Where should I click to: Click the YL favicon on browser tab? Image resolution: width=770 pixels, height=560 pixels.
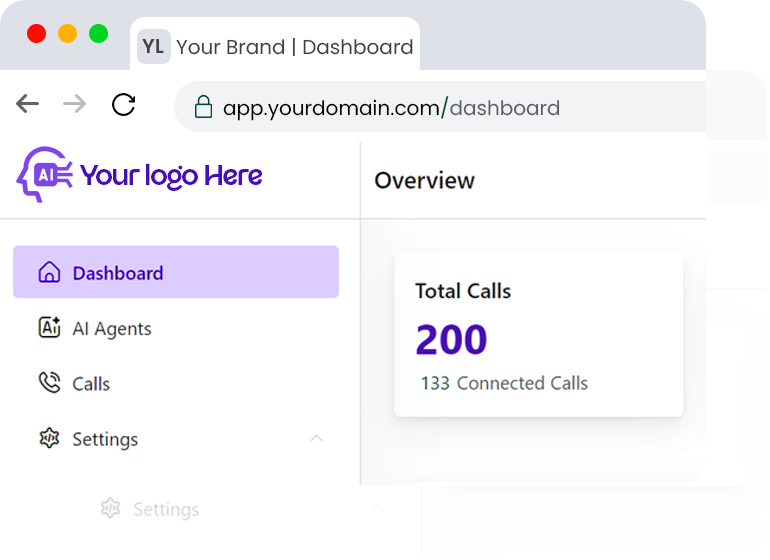point(153,47)
